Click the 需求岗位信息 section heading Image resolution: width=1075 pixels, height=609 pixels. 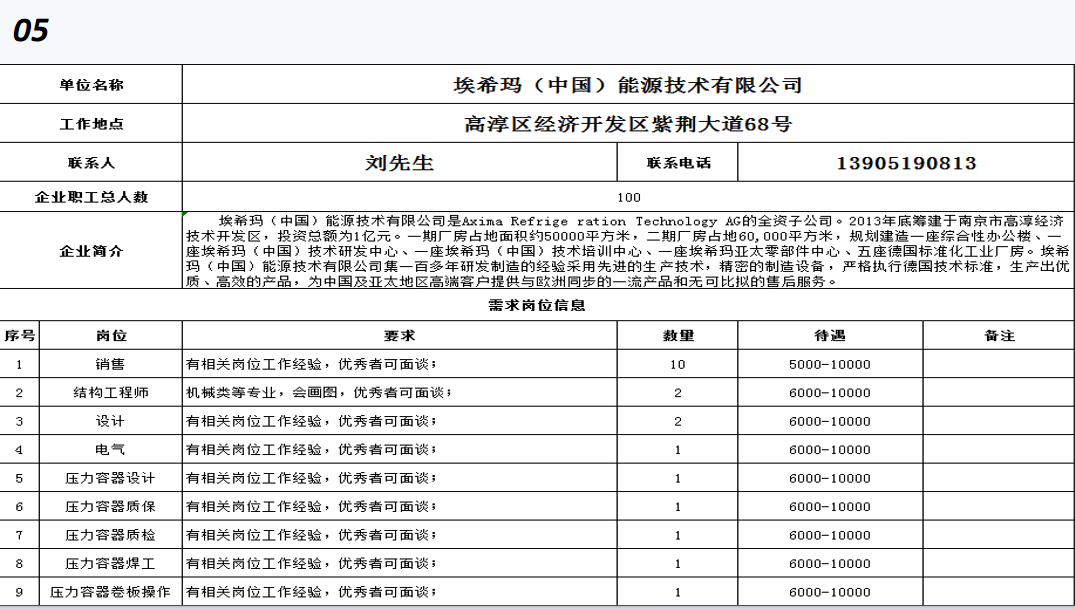537,305
